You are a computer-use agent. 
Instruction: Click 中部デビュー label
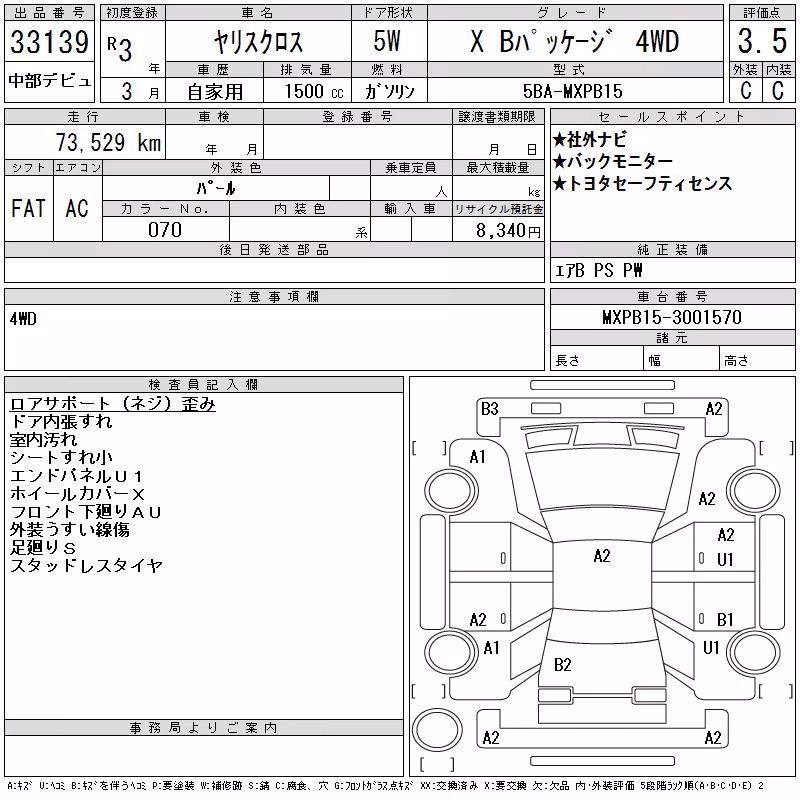pos(49,81)
